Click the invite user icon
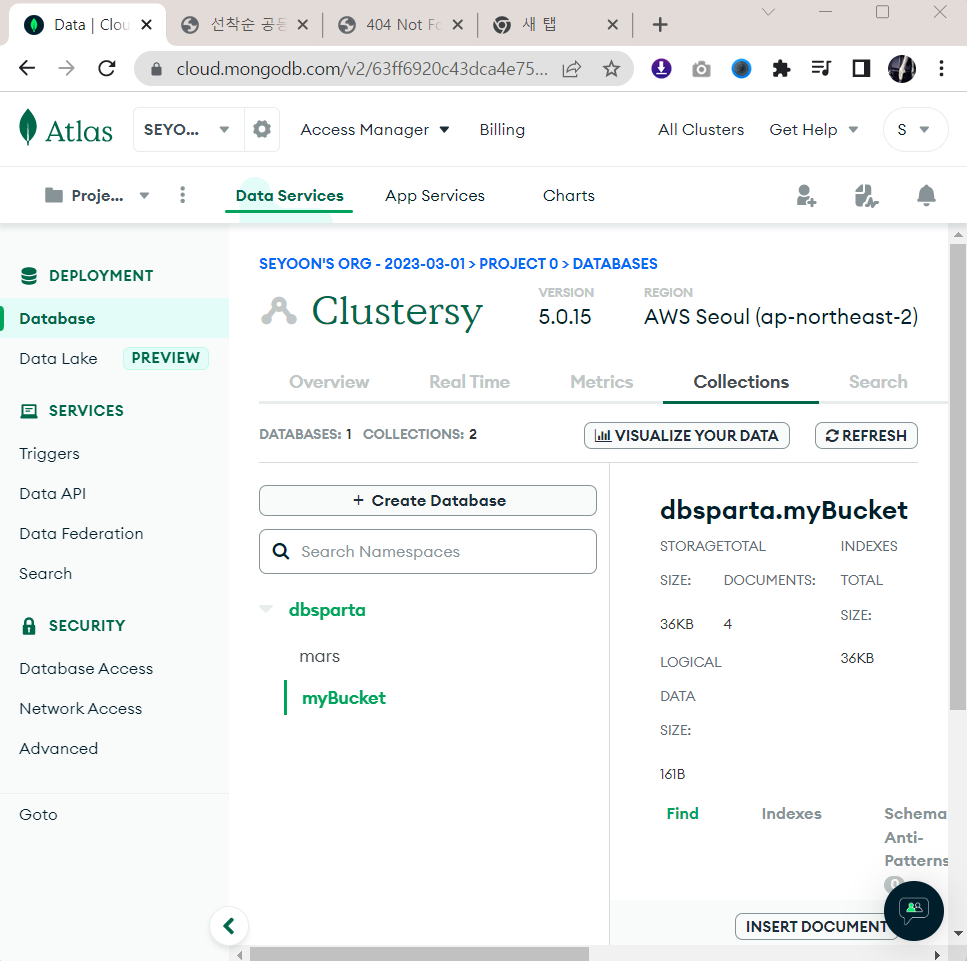This screenshot has height=961, width=967. (x=806, y=196)
